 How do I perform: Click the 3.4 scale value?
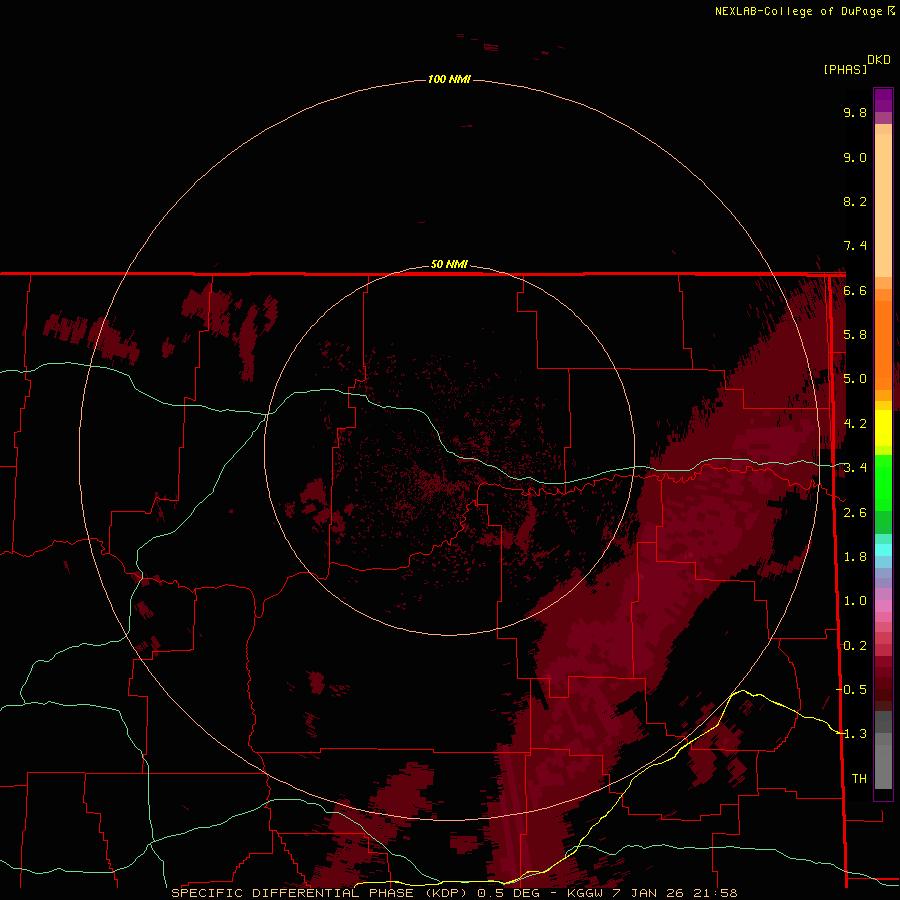855,468
